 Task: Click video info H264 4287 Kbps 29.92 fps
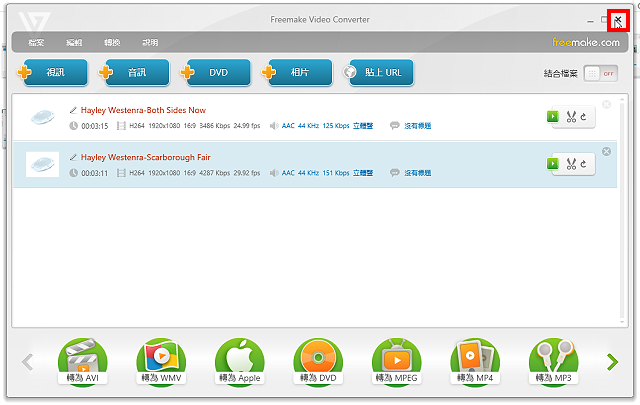(x=195, y=173)
